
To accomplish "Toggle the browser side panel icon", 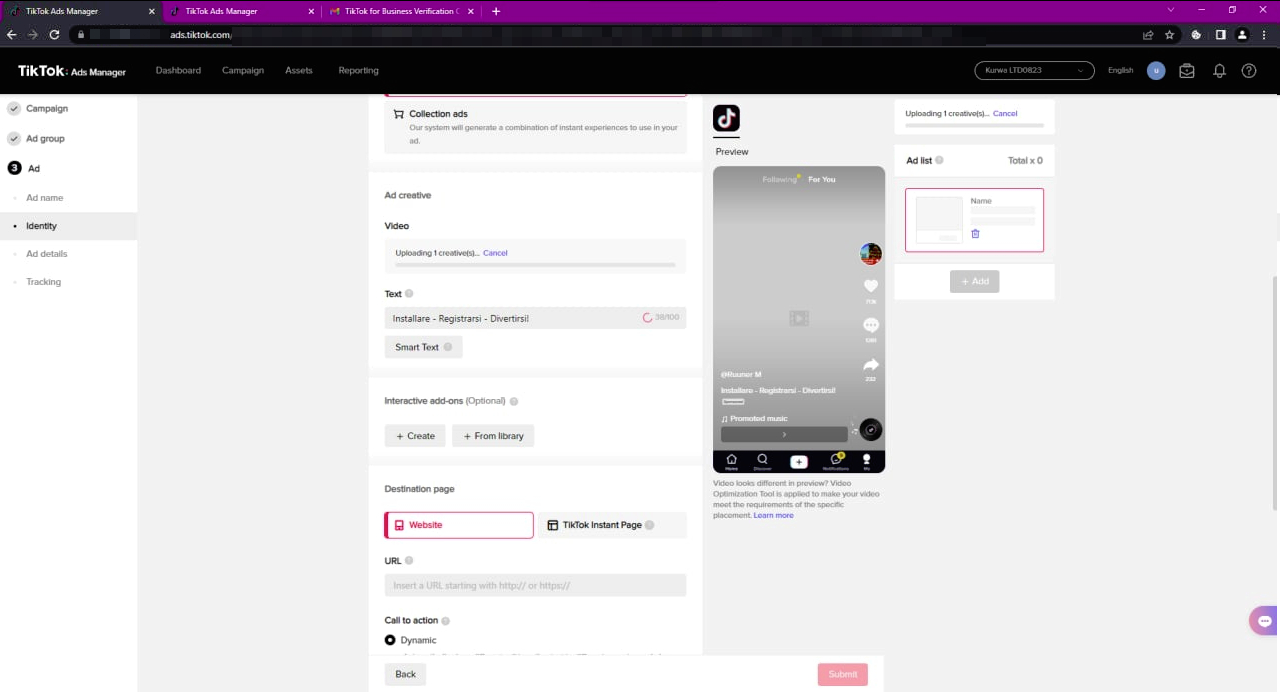I will (1220, 34).
